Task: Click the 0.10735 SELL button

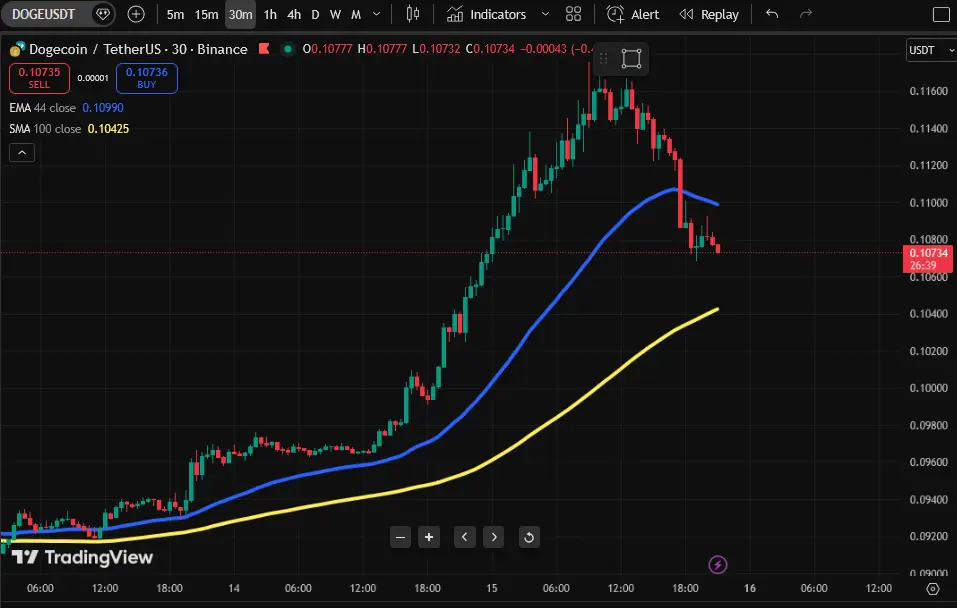Action: [39, 78]
